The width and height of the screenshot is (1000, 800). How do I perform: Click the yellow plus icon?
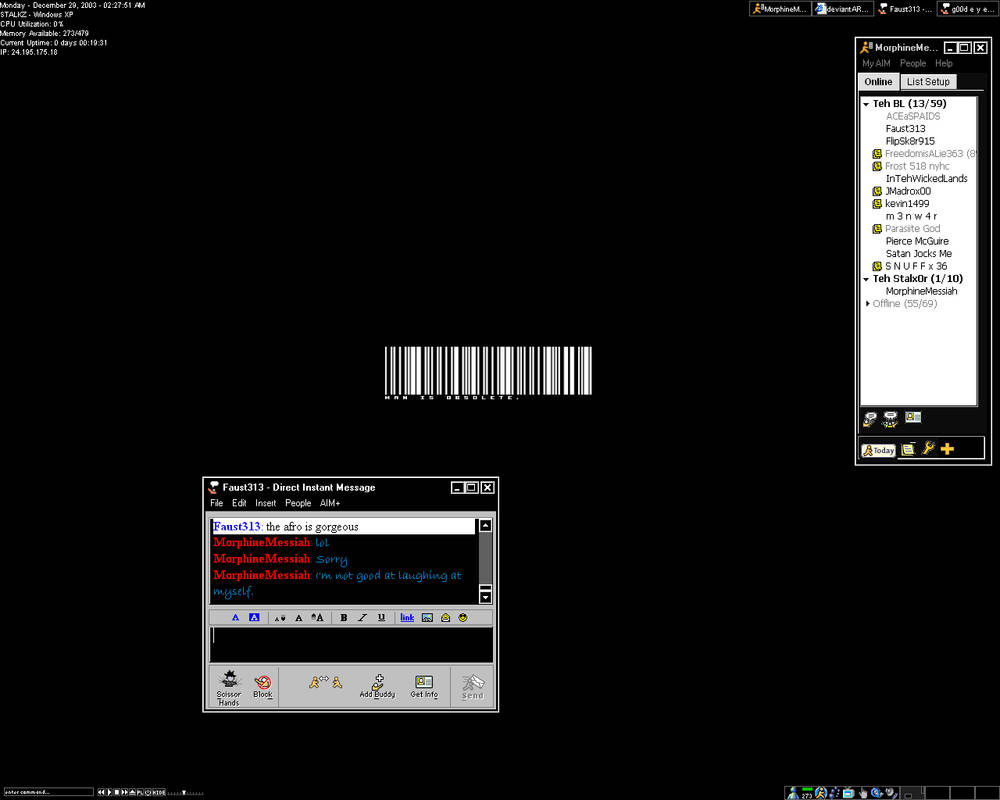click(947, 449)
